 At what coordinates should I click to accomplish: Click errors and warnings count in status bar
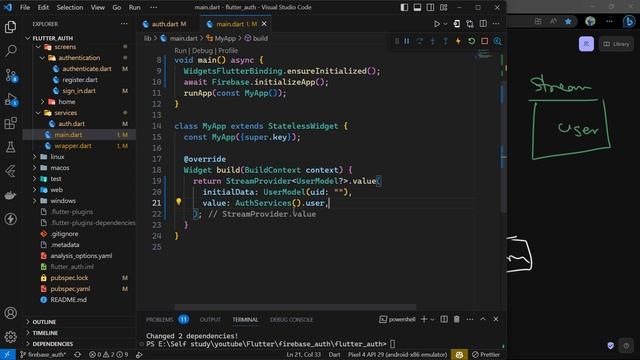108,355
